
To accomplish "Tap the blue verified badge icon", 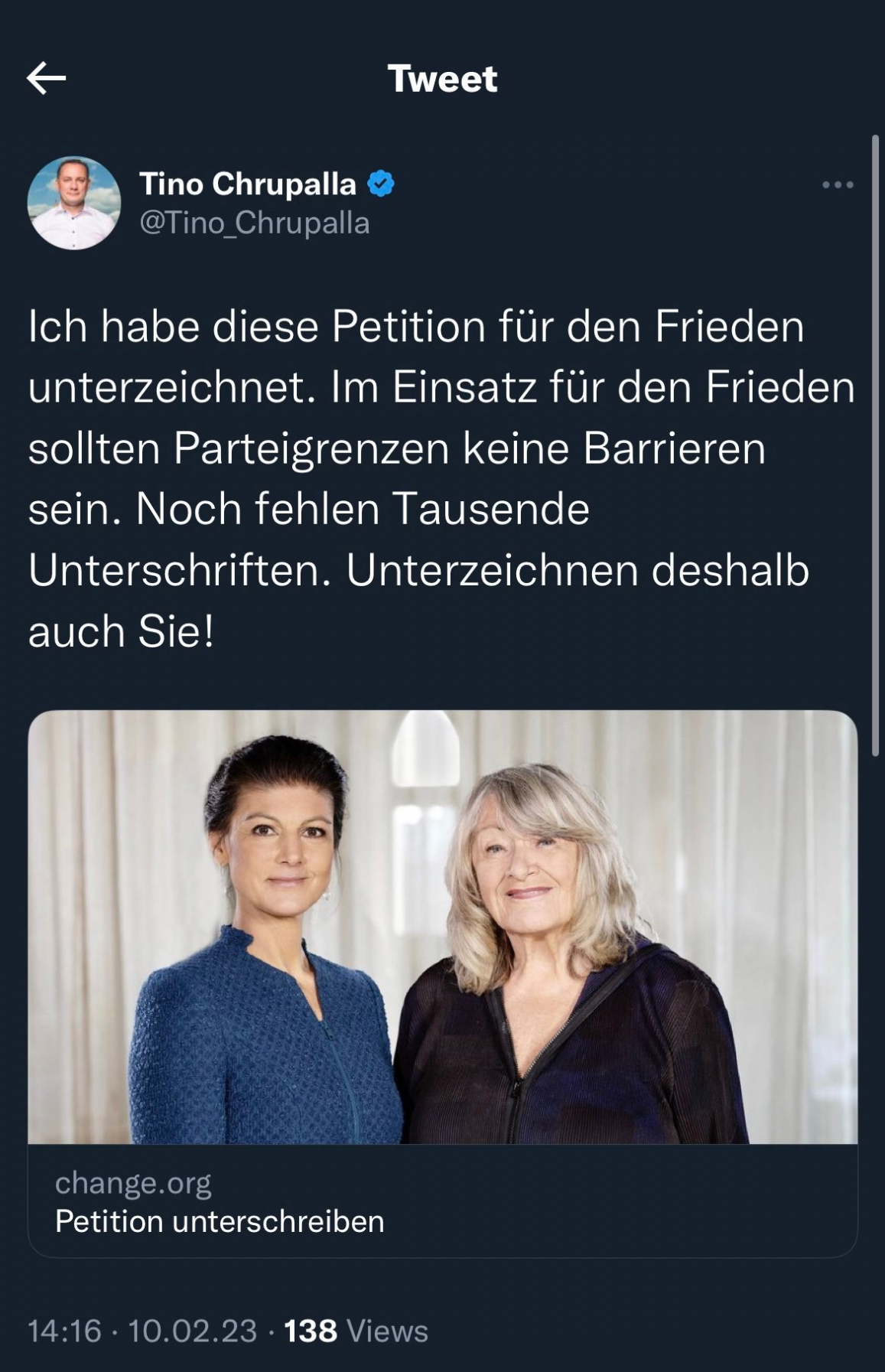I will click(x=381, y=184).
